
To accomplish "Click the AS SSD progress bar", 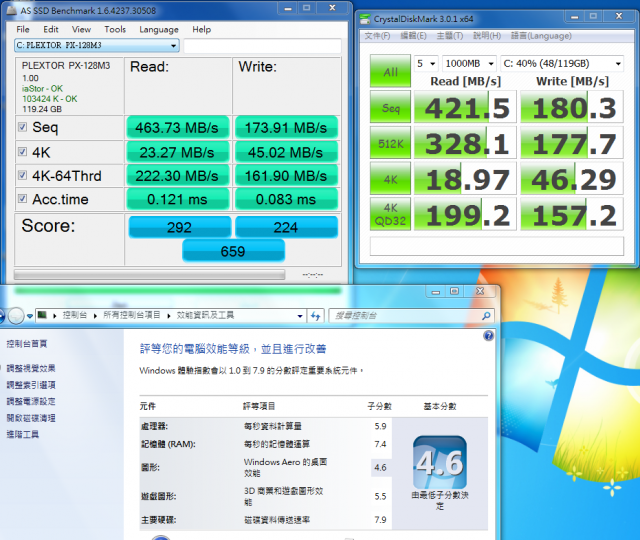I will 149,275.
